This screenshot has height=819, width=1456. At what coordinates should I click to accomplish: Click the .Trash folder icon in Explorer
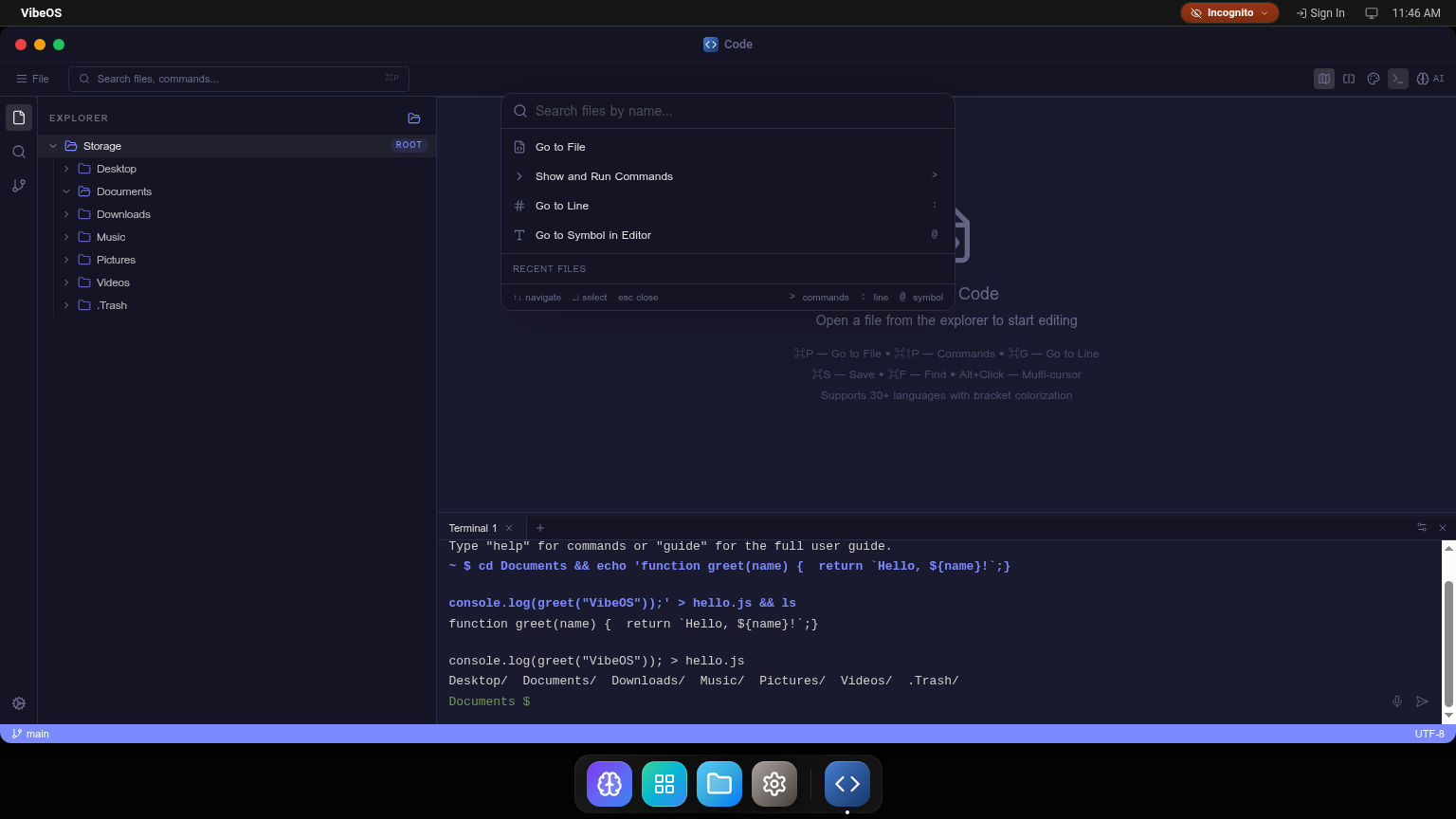[x=84, y=305]
